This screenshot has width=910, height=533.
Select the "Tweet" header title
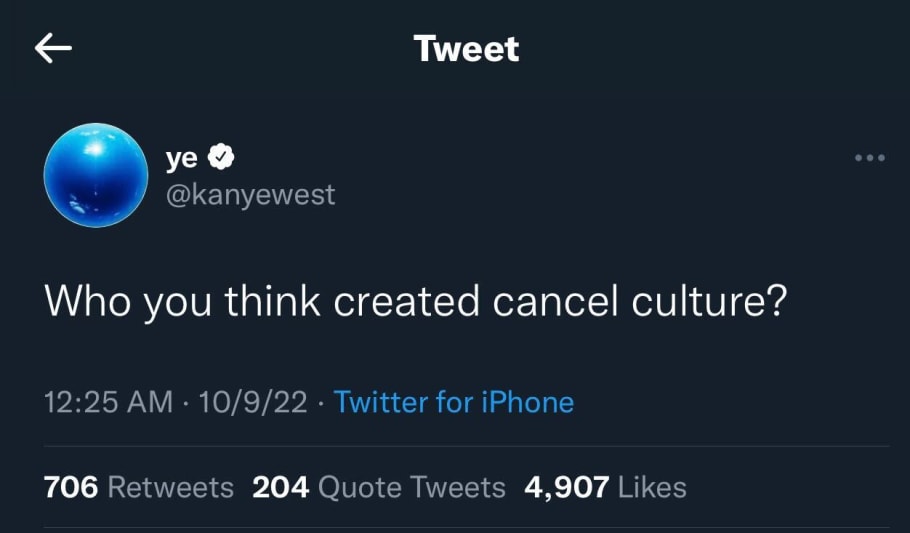467,49
